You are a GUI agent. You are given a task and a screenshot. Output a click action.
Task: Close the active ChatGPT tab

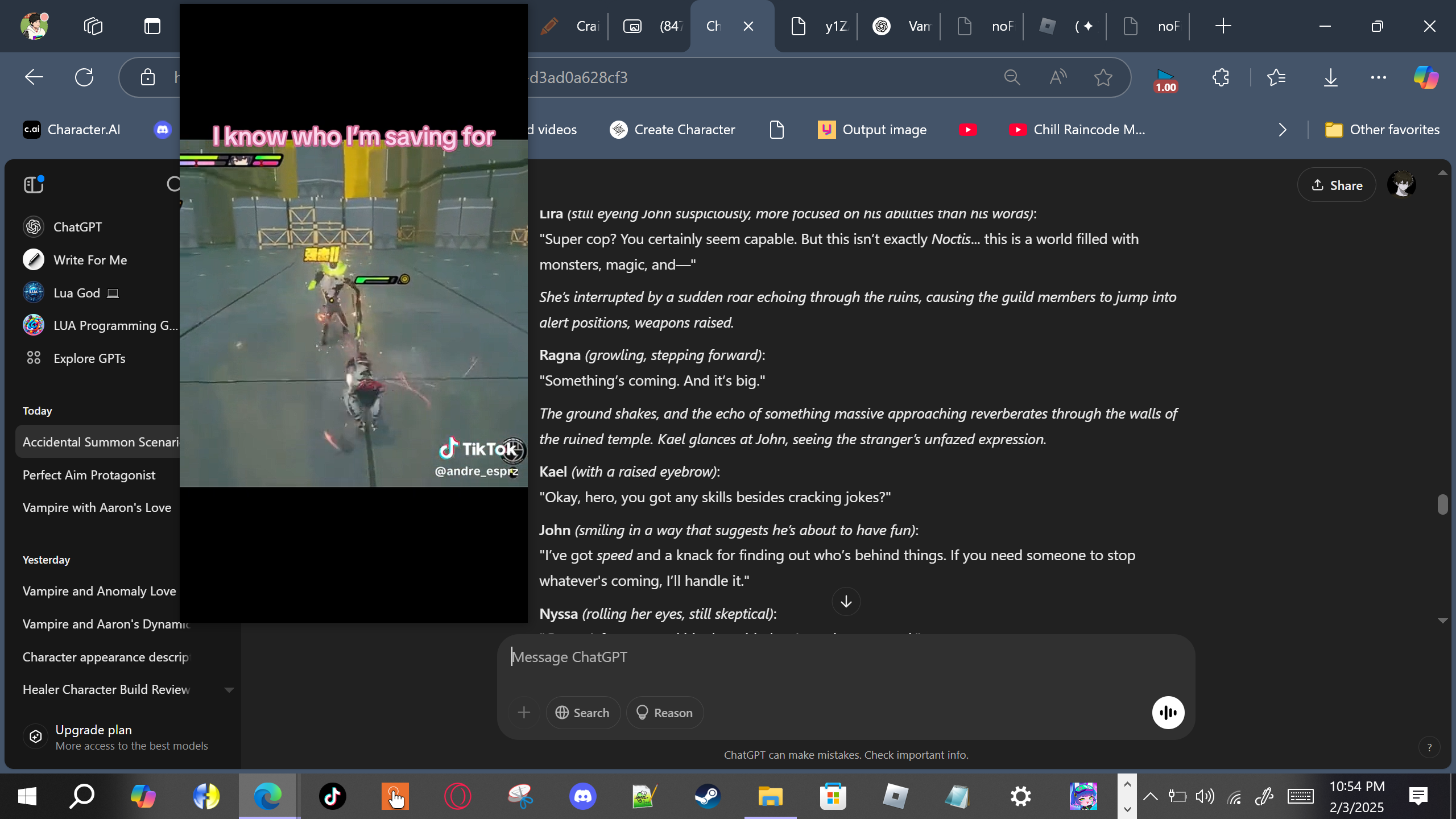748,26
